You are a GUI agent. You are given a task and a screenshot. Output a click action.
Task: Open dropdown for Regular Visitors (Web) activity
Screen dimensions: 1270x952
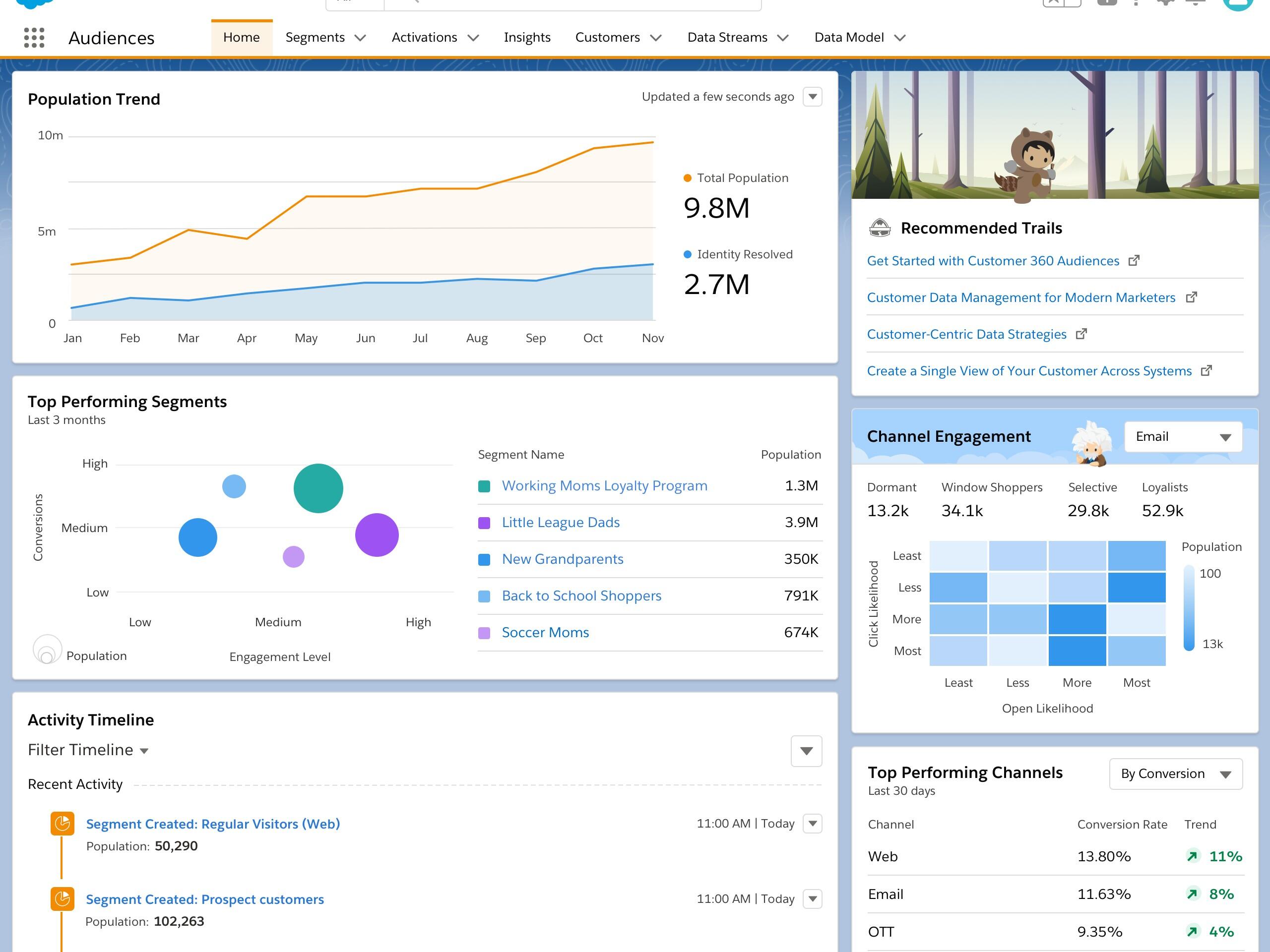[x=813, y=824]
